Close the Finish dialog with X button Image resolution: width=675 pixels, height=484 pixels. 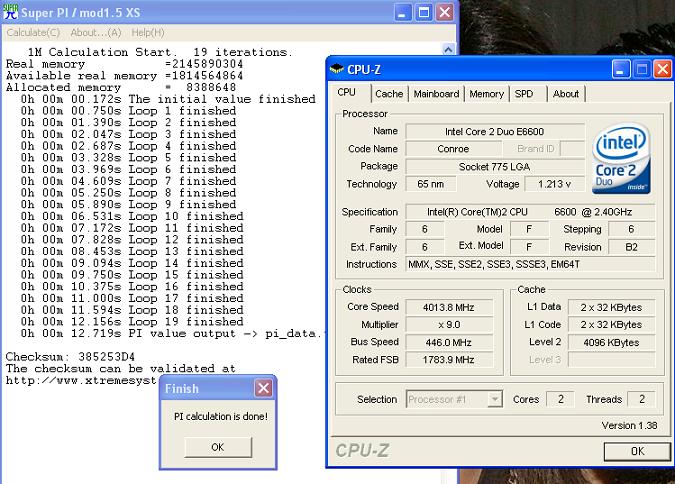[263, 388]
